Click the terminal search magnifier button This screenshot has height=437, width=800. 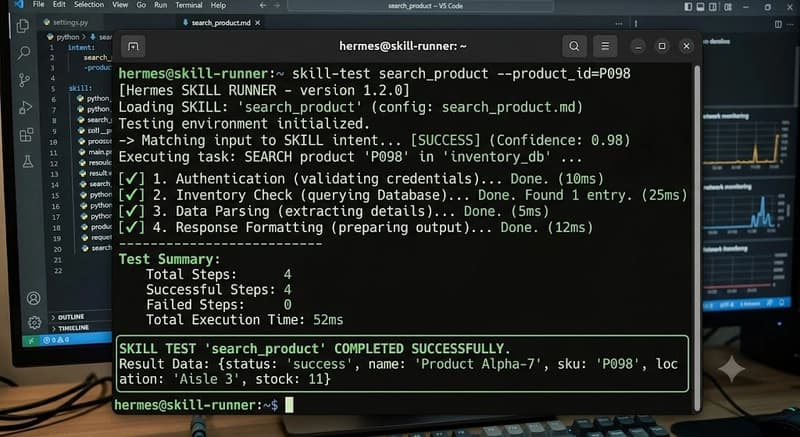pyautogui.click(x=574, y=46)
